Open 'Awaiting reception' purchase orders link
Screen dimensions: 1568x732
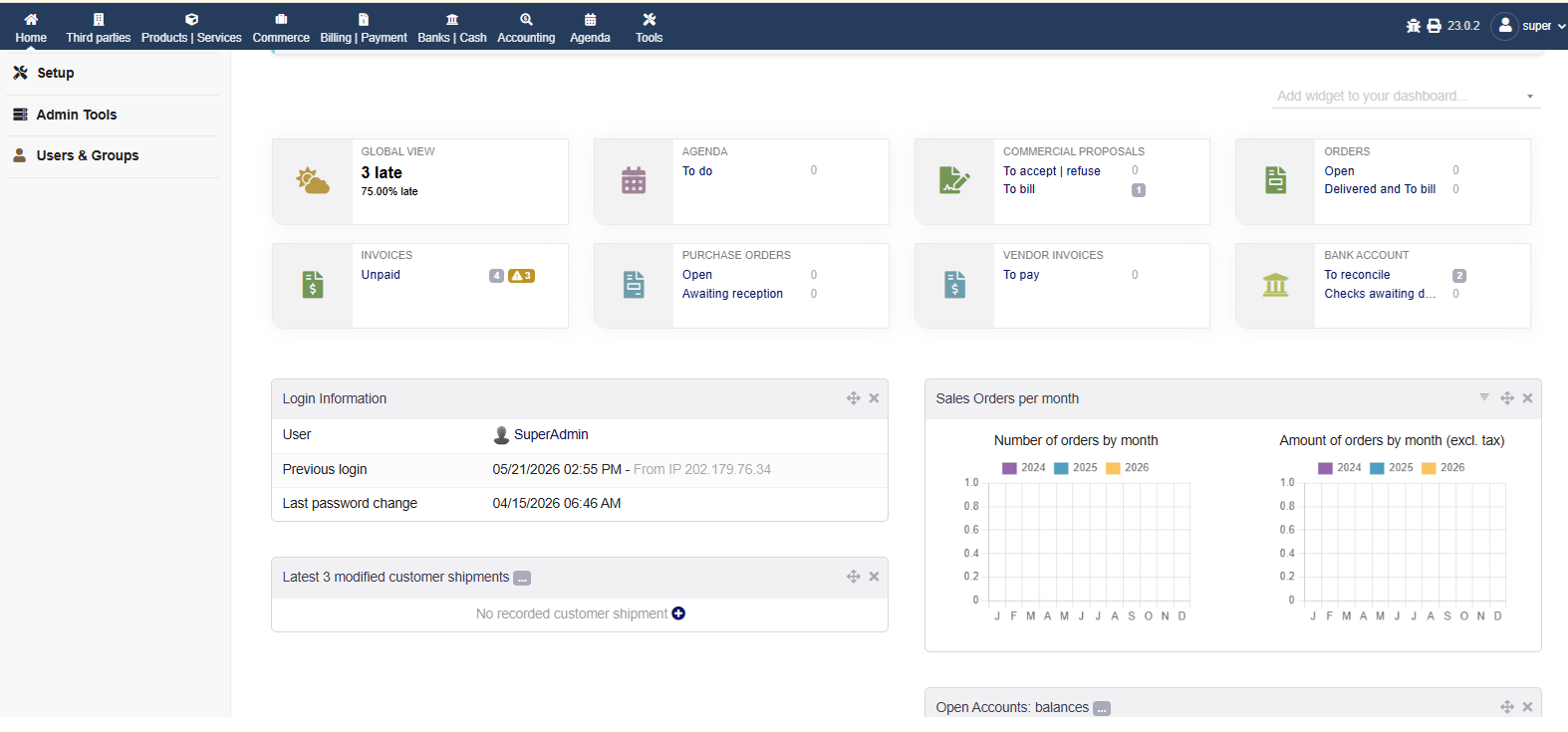point(732,294)
